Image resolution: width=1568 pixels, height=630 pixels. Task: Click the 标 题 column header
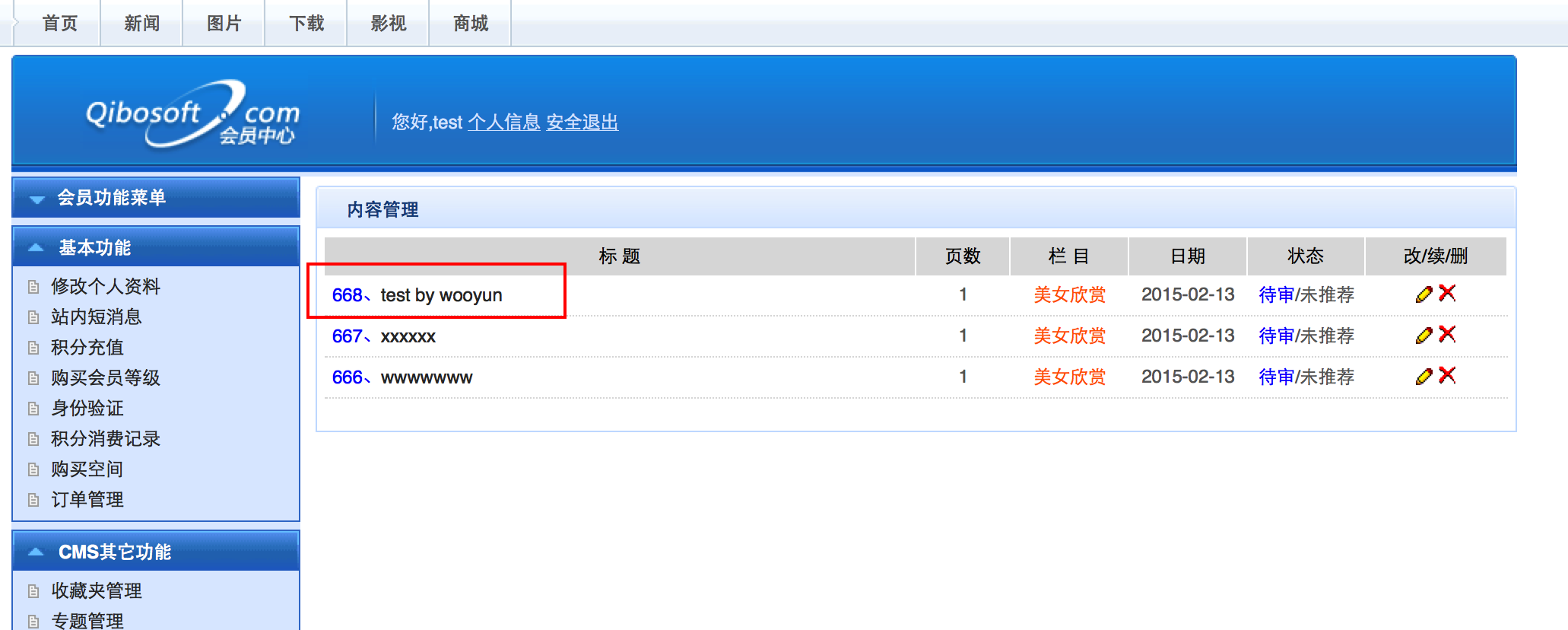(x=620, y=256)
